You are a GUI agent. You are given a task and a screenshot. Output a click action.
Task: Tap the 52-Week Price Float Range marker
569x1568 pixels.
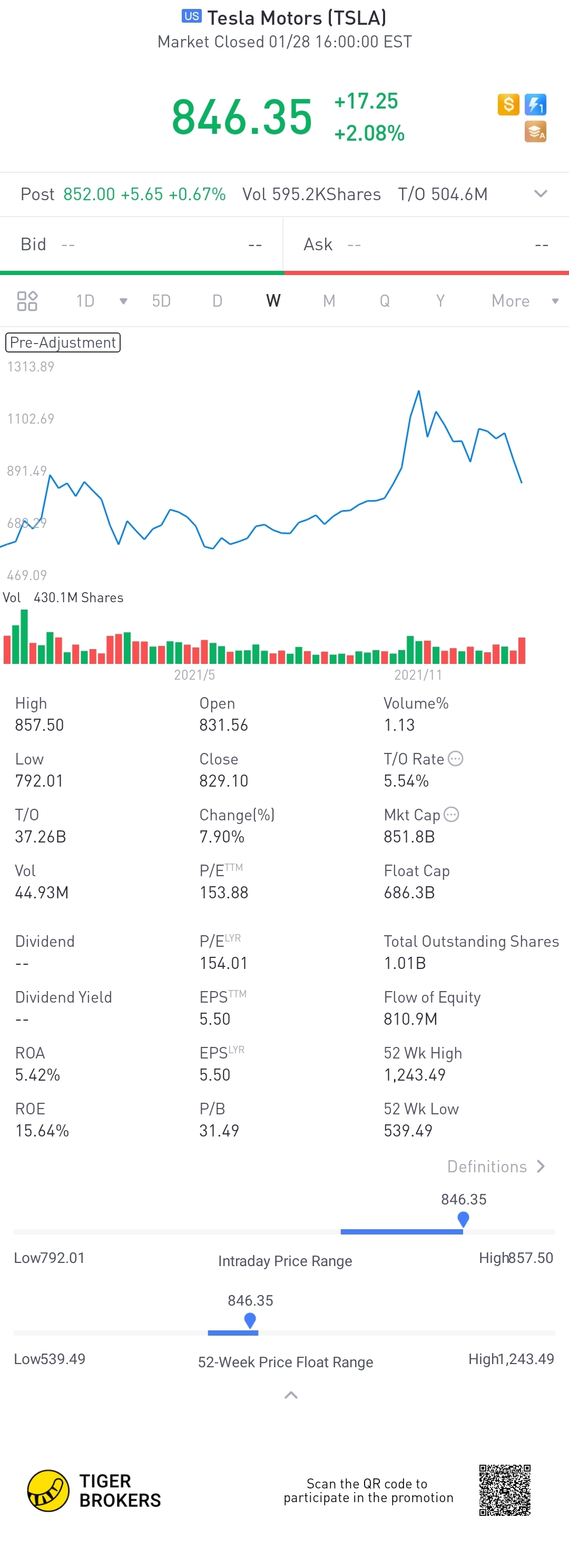250,1320
